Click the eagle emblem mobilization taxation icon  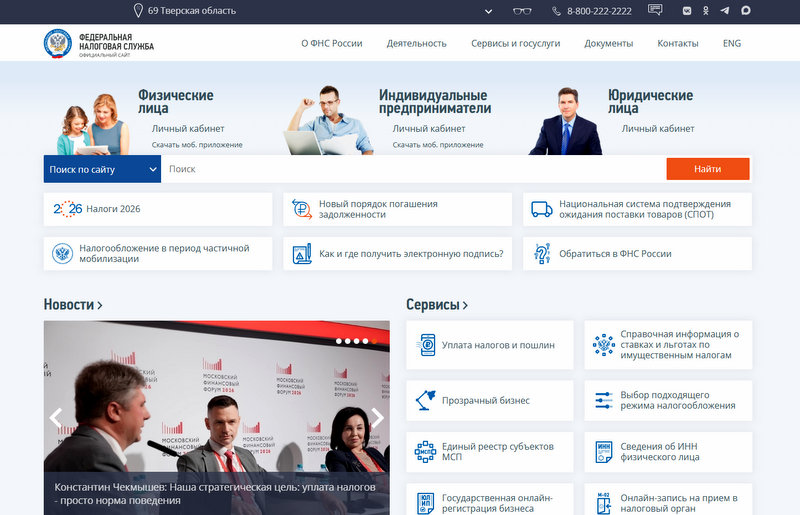click(62, 254)
